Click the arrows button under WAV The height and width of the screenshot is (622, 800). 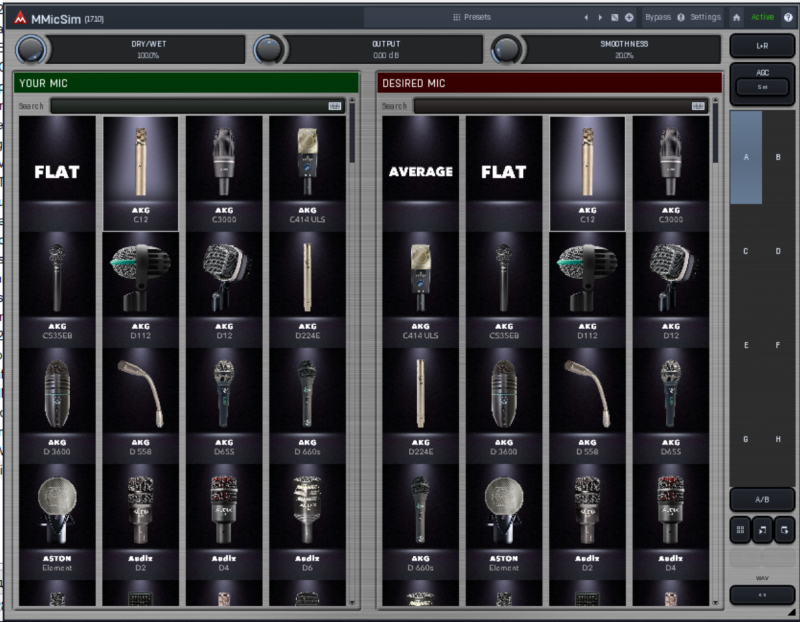[762, 595]
